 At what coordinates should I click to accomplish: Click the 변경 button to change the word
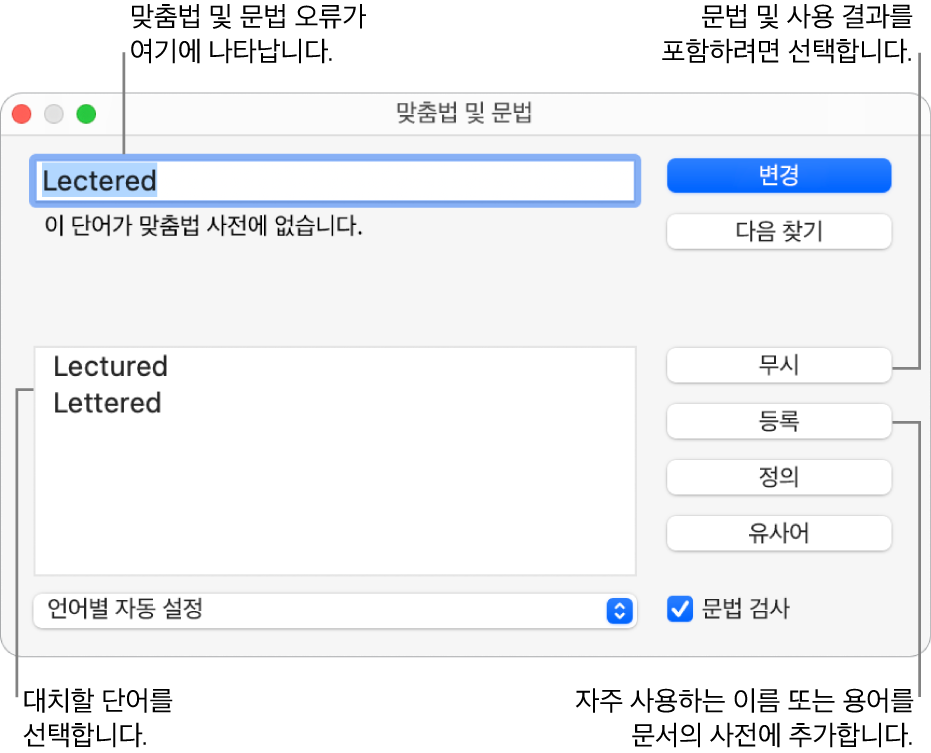(779, 175)
